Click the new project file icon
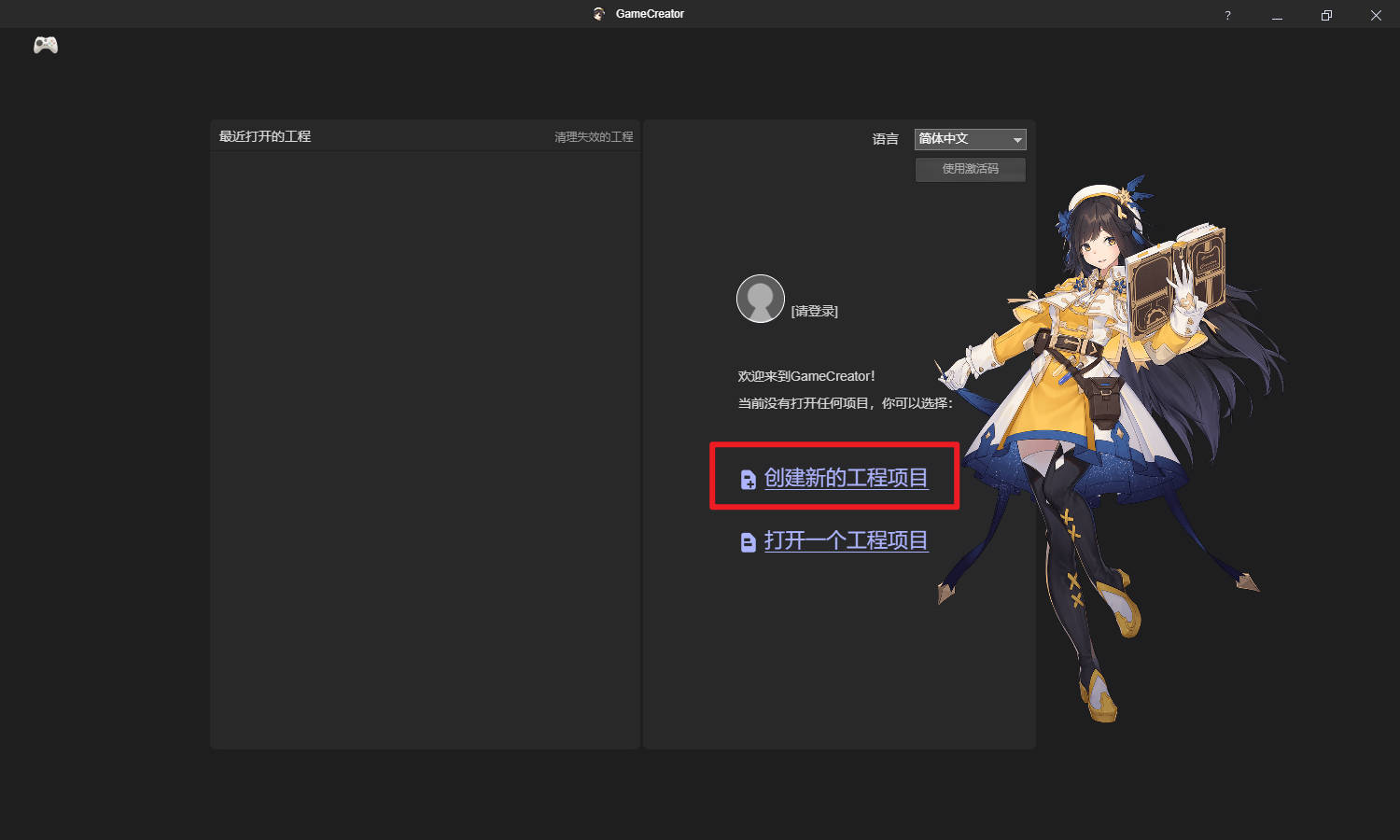This screenshot has width=1400, height=840. click(x=749, y=480)
